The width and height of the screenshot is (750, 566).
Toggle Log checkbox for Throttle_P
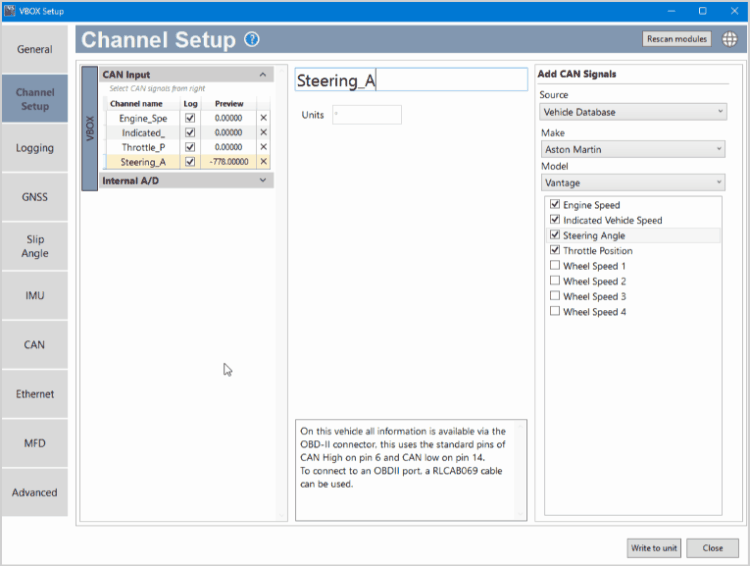(x=190, y=147)
